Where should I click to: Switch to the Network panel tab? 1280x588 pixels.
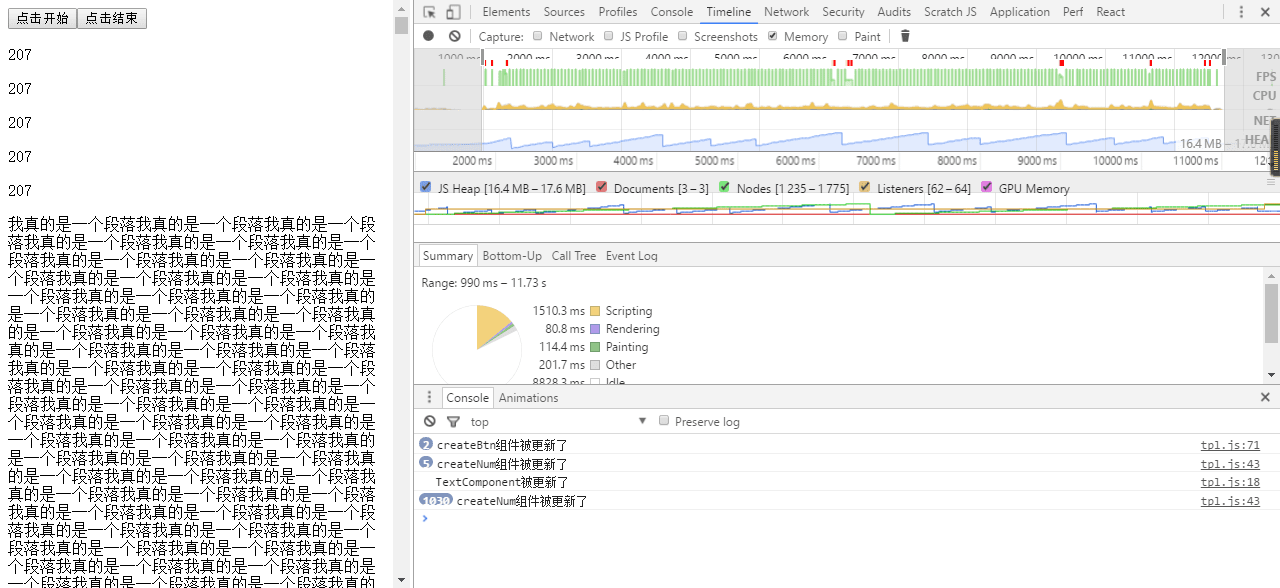coord(786,11)
